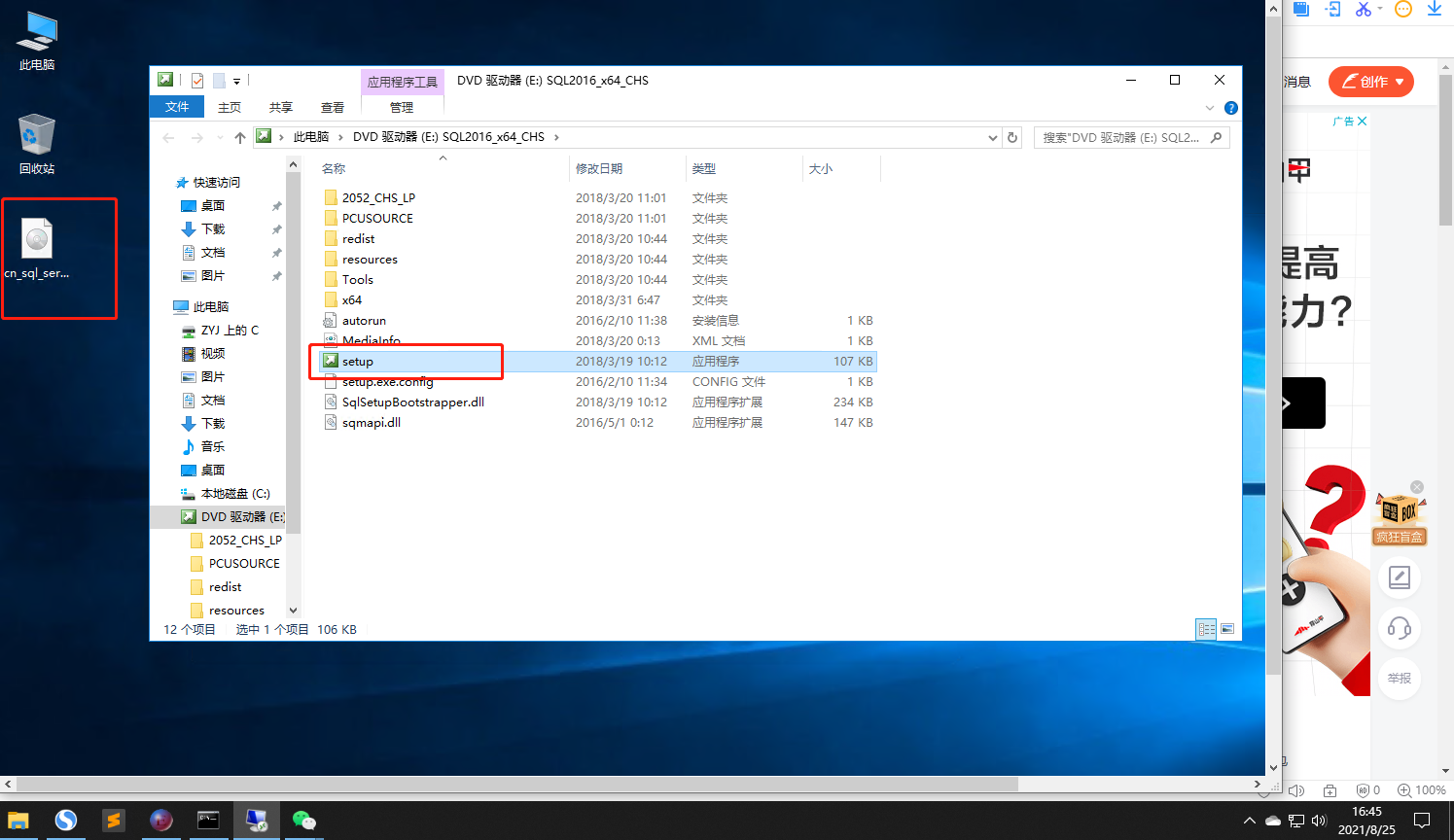Open ZYJ 上的 C network drive in tree

(230, 330)
